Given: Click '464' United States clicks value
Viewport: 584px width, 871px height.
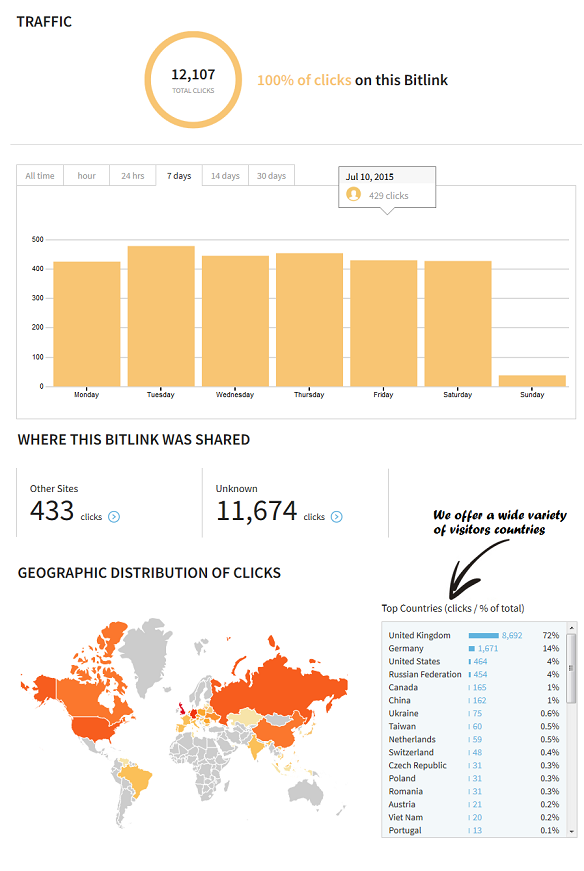Looking at the screenshot, I should click(480, 662).
